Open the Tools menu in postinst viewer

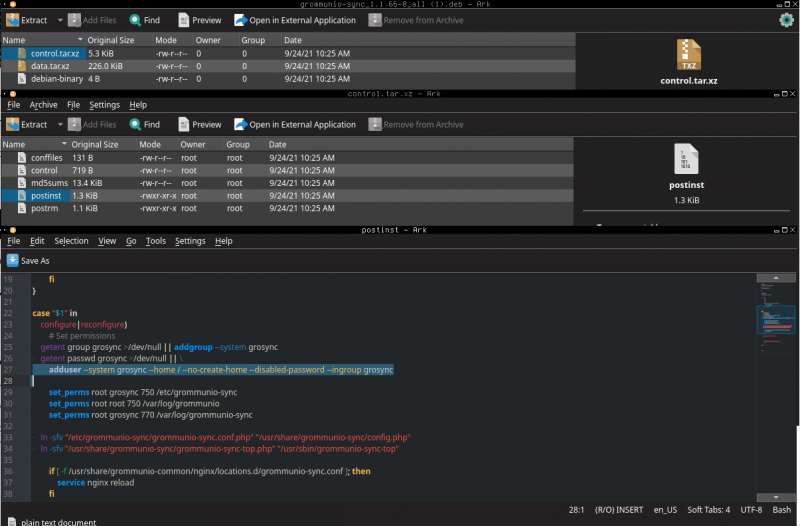click(x=156, y=241)
